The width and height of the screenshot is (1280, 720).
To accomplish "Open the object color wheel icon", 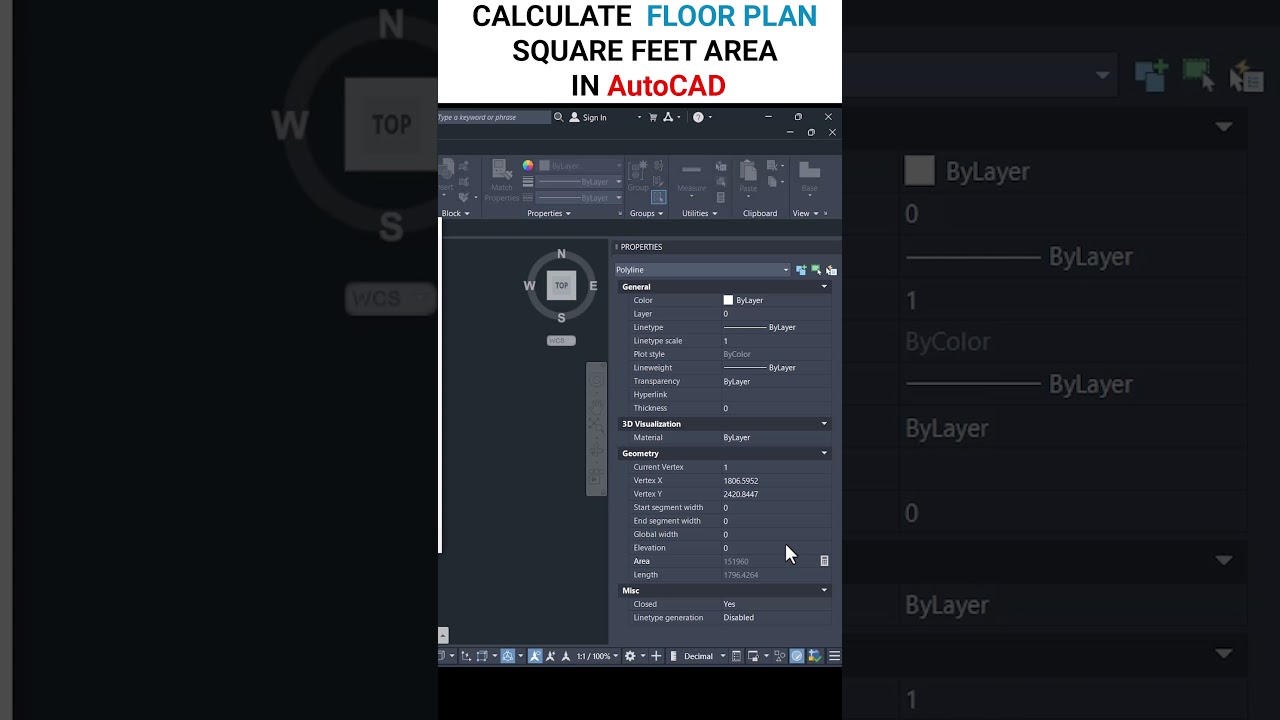I will [528, 166].
